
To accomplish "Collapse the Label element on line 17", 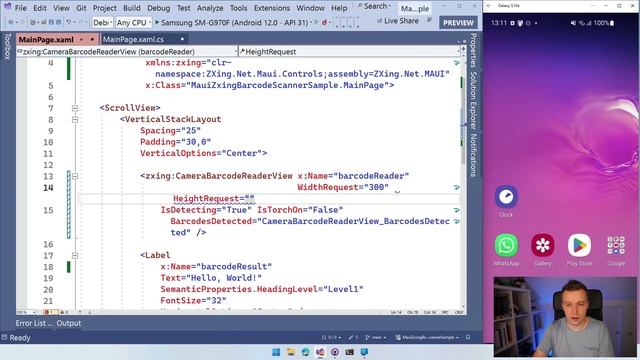I will 75,256.
